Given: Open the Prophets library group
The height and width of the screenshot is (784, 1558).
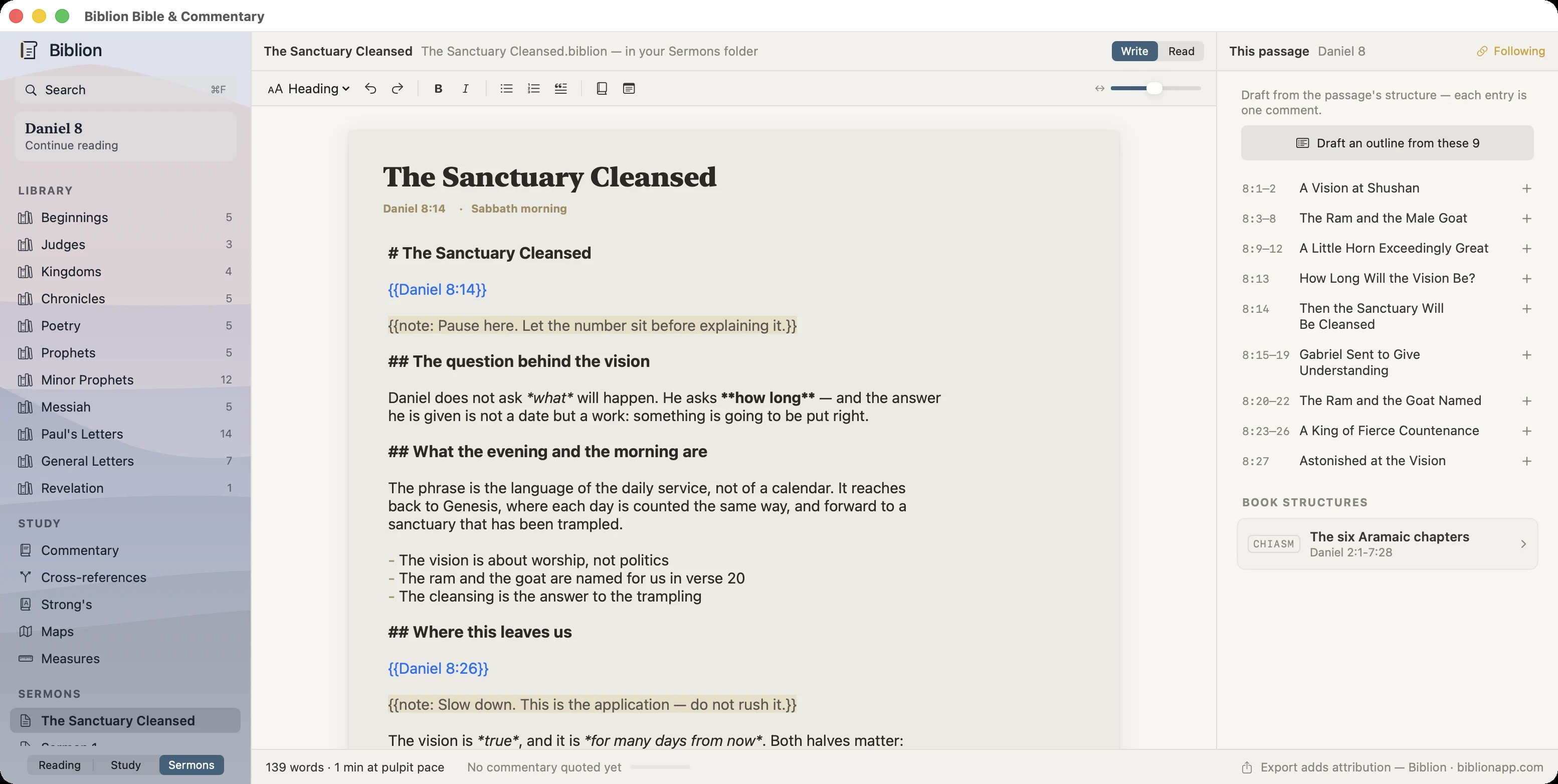Looking at the screenshot, I should (125, 353).
